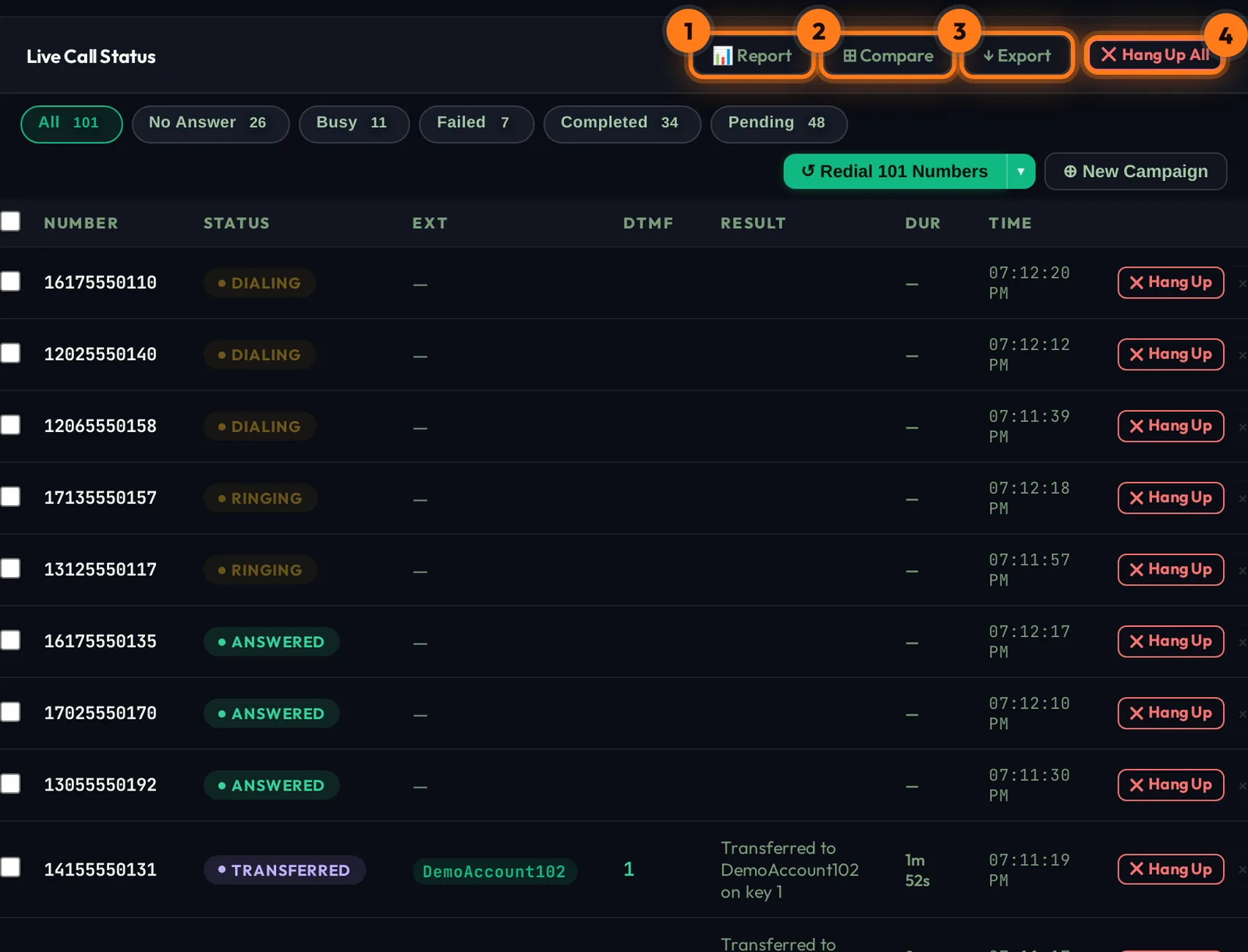Click the Export button

1016,56
